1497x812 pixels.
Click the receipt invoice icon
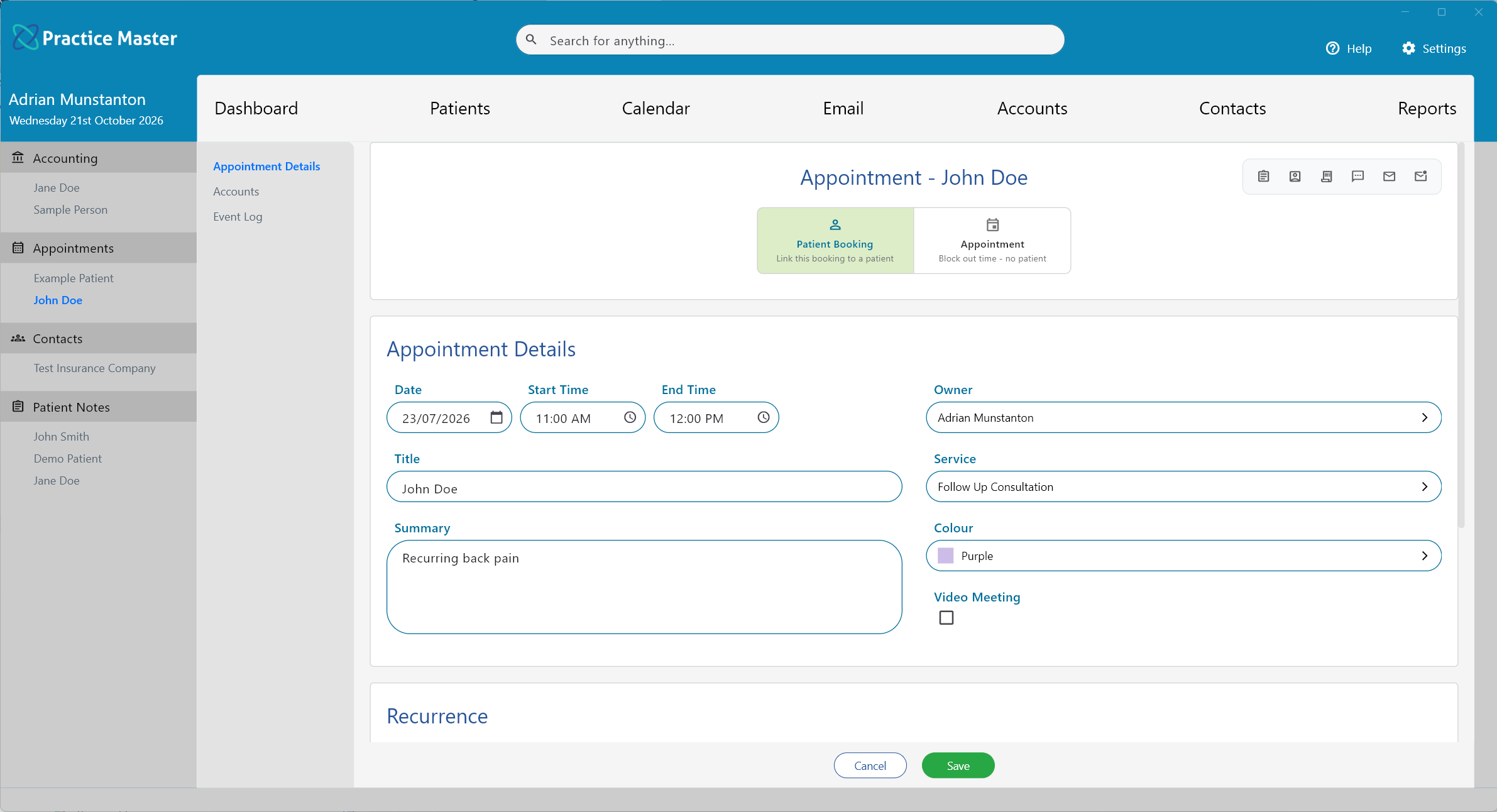(x=1326, y=177)
